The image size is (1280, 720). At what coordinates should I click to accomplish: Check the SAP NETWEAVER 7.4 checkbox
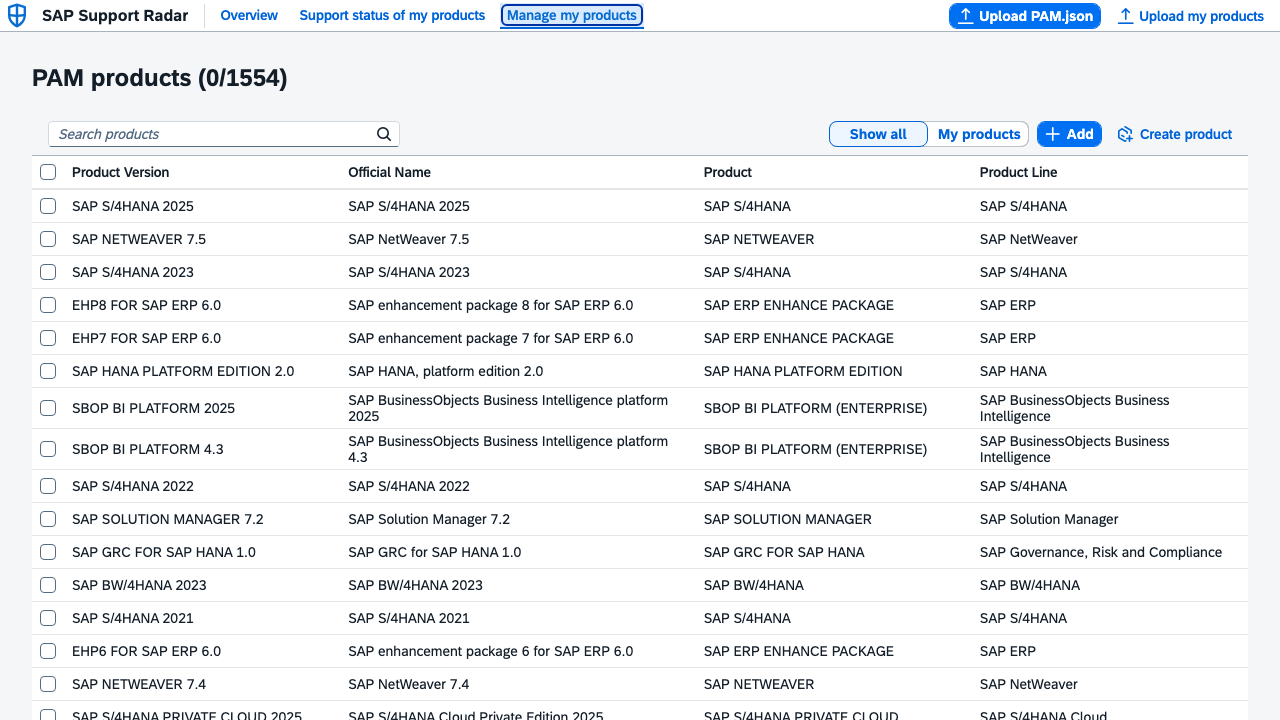(48, 684)
